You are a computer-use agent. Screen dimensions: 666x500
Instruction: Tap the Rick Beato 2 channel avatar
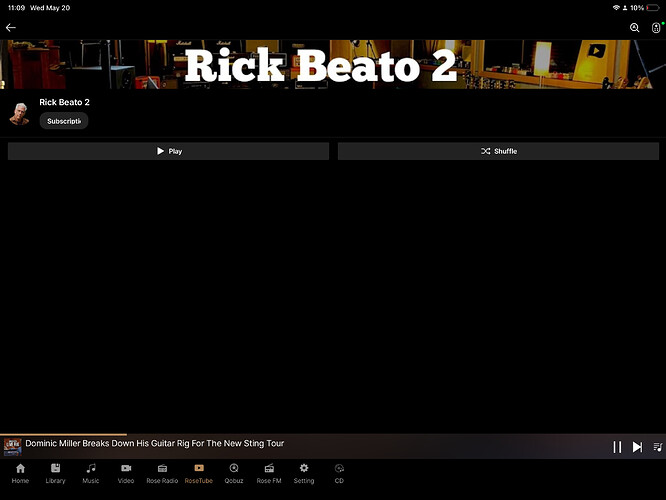20,113
